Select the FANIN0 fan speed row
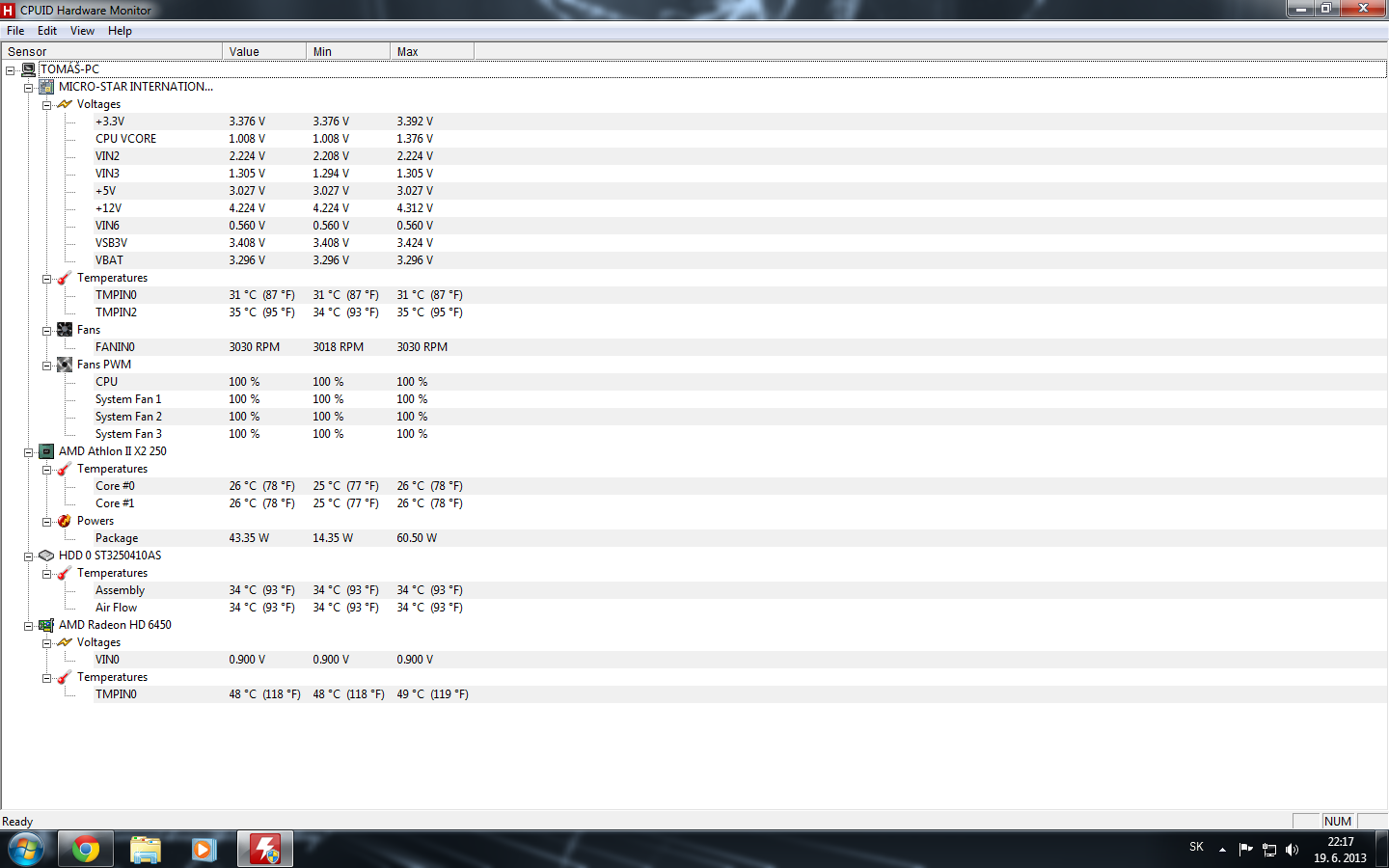Image resolution: width=1389 pixels, height=868 pixels. tap(740, 347)
